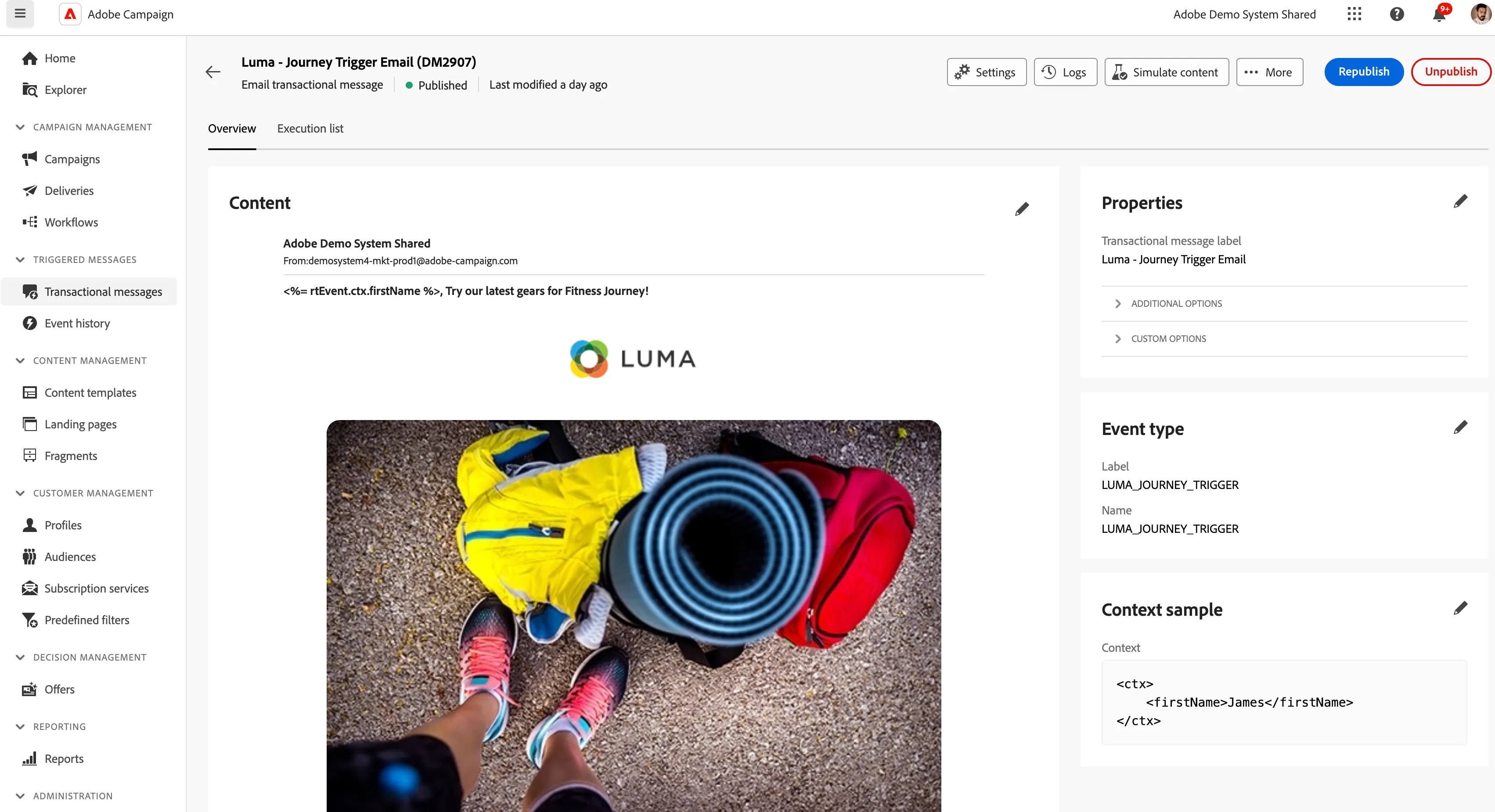1495x812 pixels.
Task: Open Content templates in the sidebar
Action: (88, 393)
